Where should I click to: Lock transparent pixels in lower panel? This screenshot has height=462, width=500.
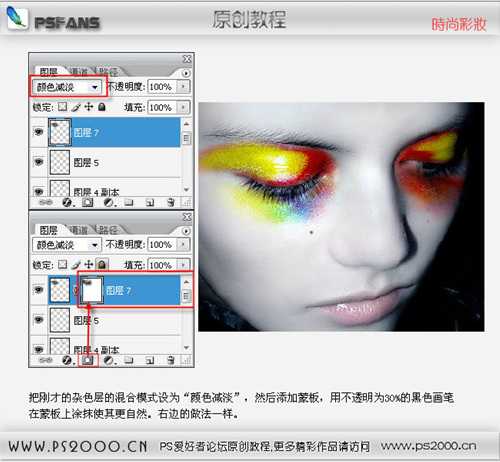click(62, 265)
